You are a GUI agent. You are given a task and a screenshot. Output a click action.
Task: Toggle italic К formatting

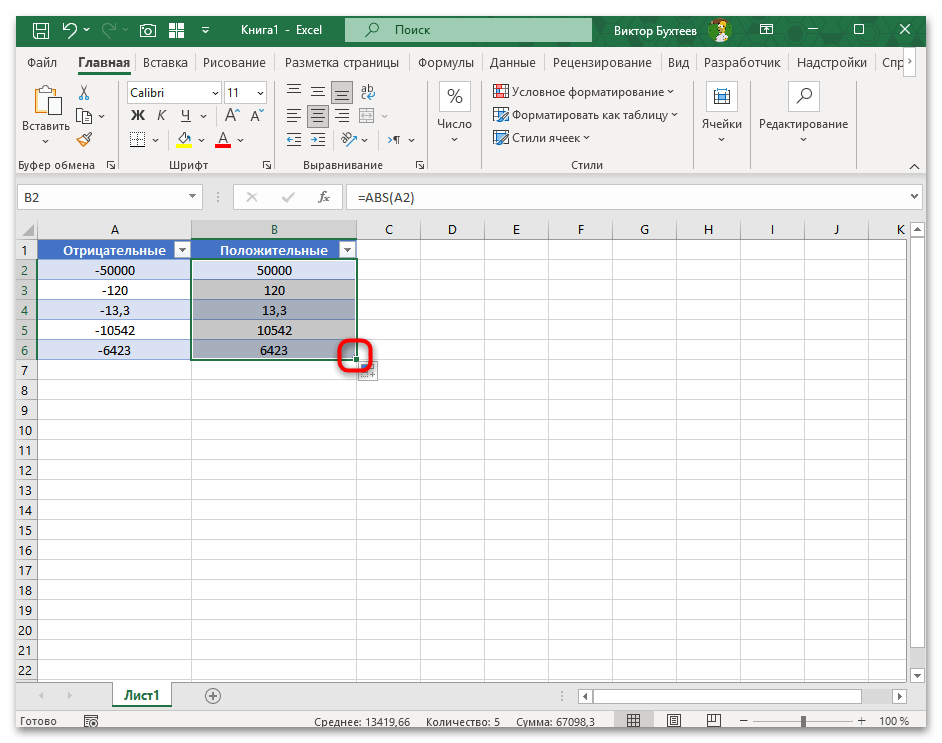(x=163, y=116)
